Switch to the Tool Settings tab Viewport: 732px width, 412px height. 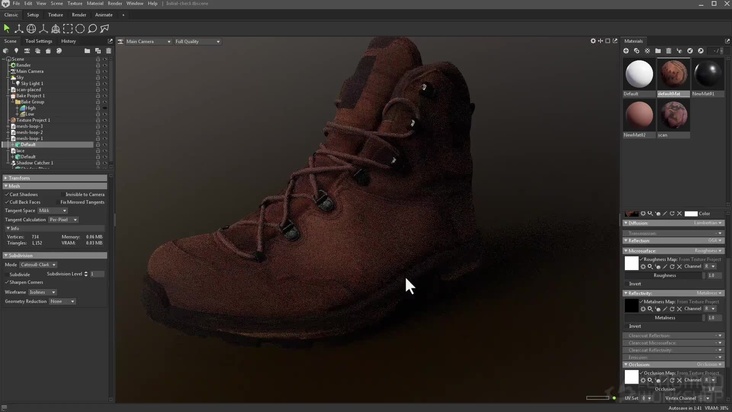point(38,41)
